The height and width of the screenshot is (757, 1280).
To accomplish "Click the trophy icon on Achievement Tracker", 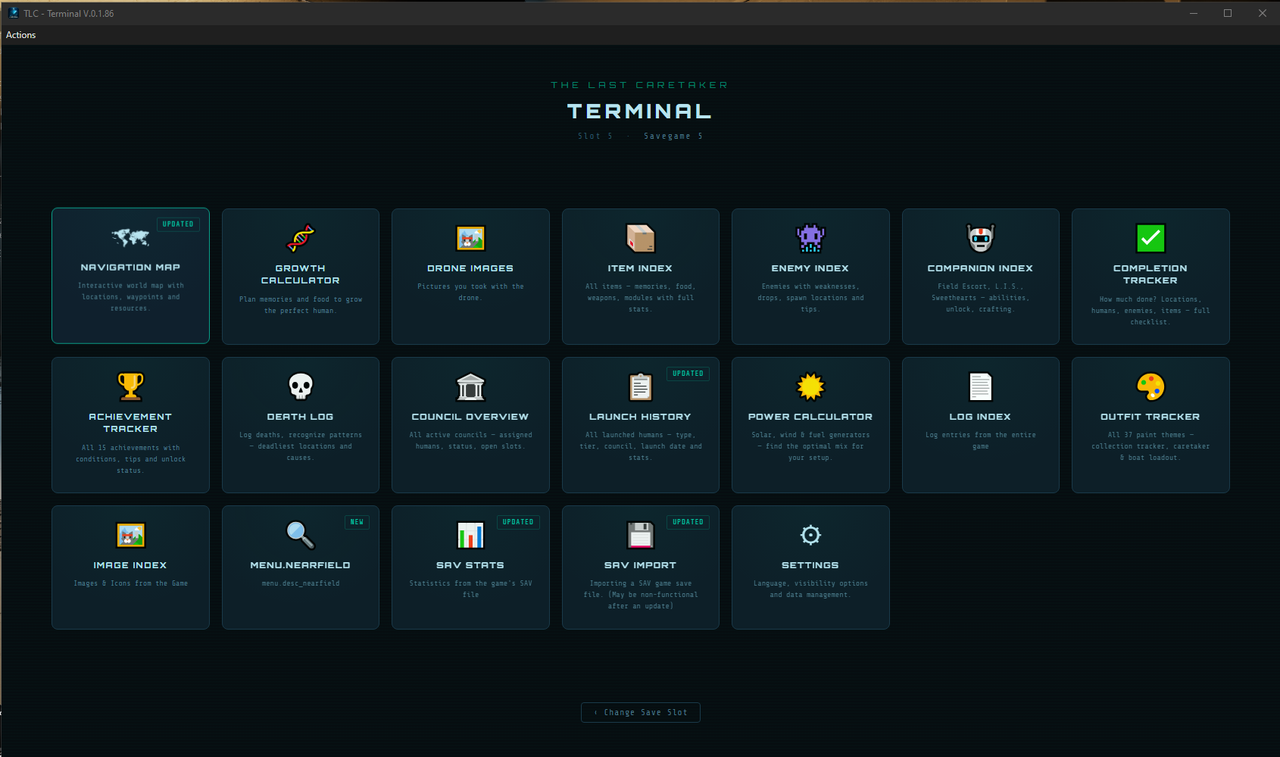I will tap(130, 386).
